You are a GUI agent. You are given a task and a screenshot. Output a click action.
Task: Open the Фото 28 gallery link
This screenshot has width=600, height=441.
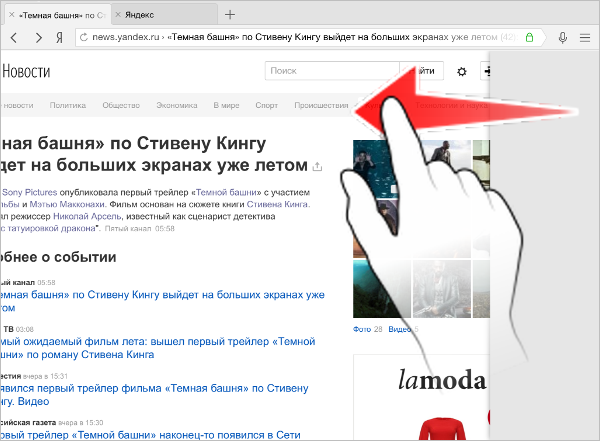(x=367, y=329)
